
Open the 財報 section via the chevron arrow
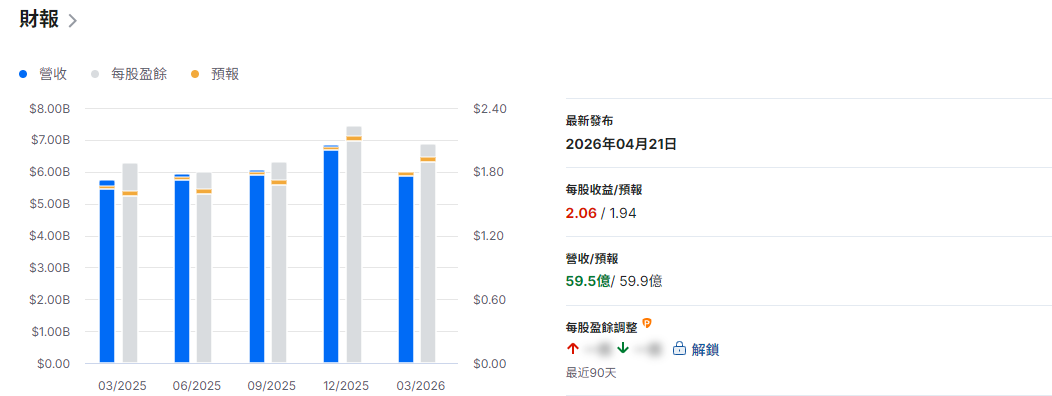pyautogui.click(x=72, y=21)
